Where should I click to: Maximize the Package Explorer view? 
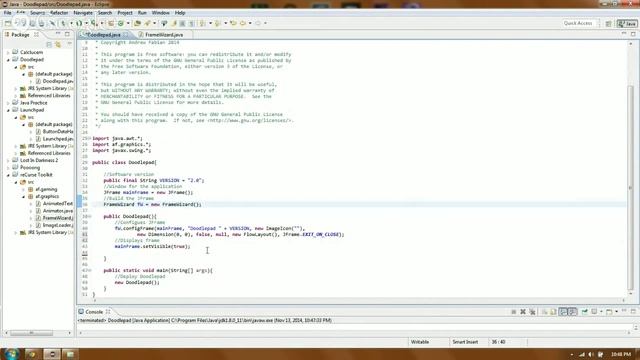[67, 34]
